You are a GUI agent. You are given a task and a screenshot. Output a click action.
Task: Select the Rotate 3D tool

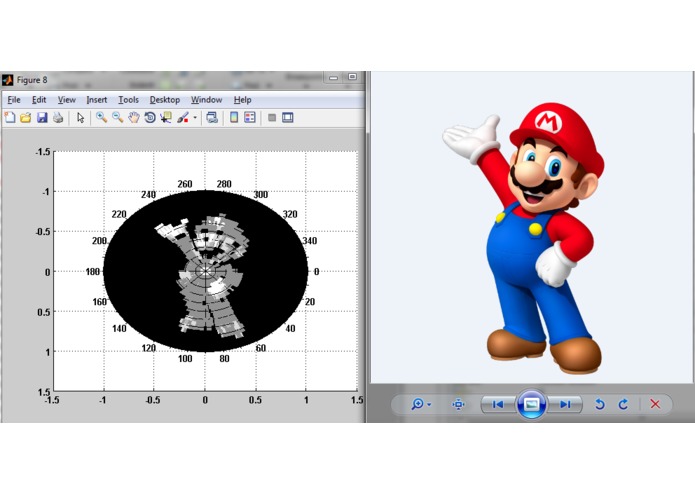tap(150, 117)
